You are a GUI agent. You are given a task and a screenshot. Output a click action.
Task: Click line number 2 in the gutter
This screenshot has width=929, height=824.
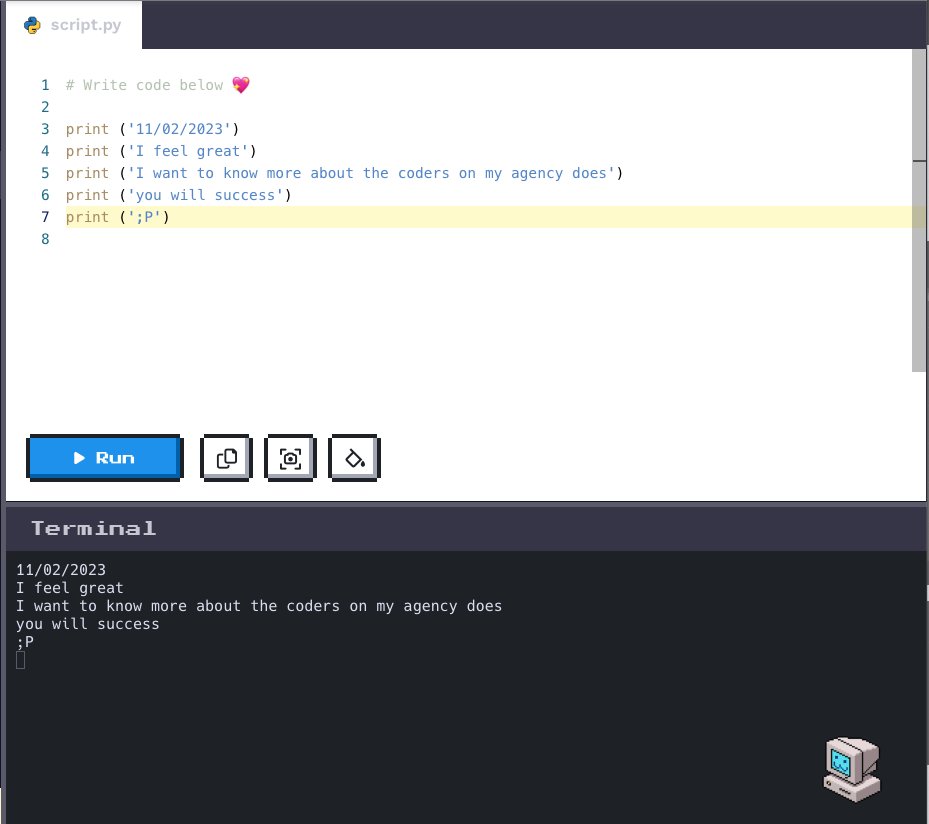[45, 107]
